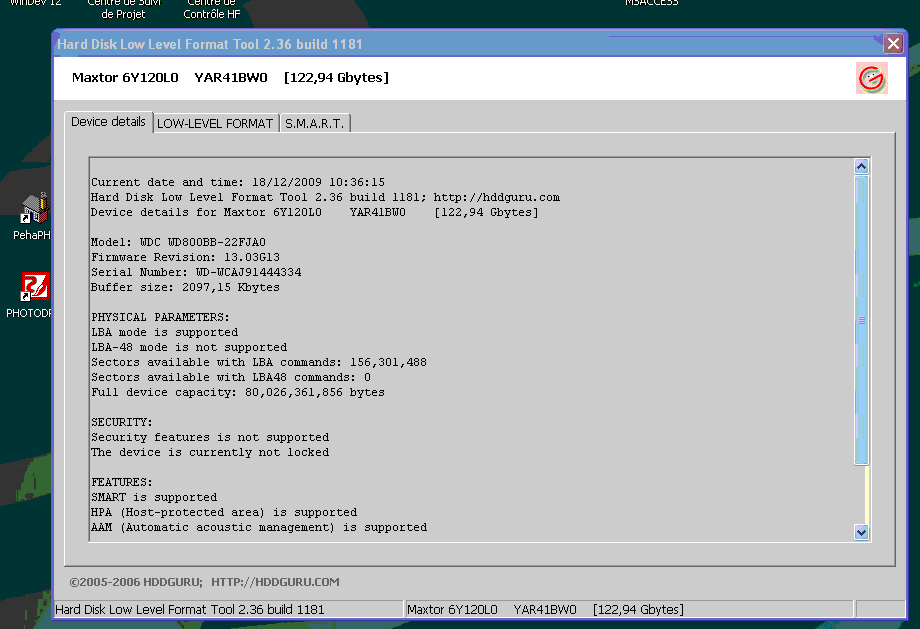Click the 'Serial Number: WD-WCAJ91444334' line
This screenshot has width=920, height=629.
pyautogui.click(x=196, y=272)
